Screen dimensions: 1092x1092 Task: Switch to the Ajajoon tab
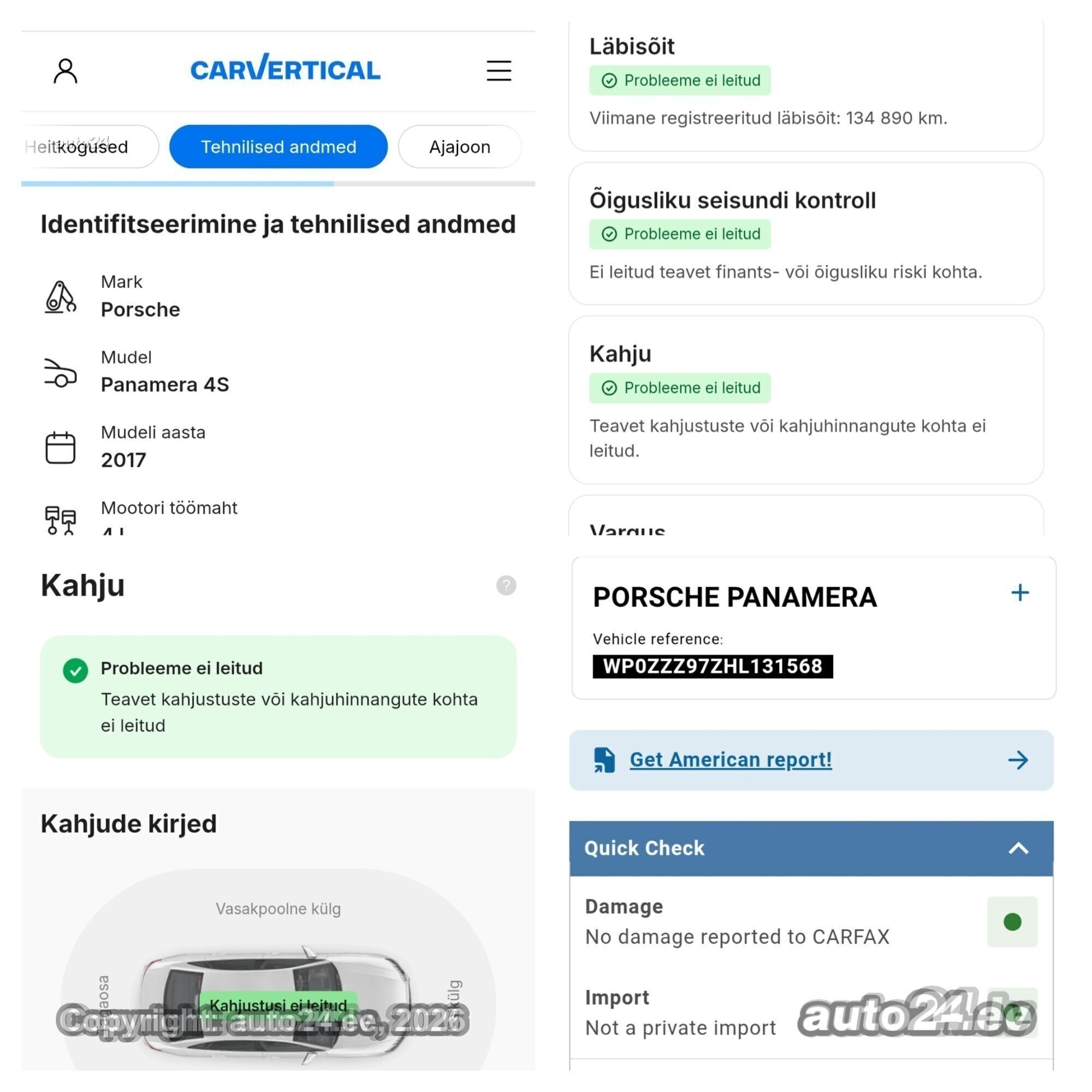tap(460, 146)
